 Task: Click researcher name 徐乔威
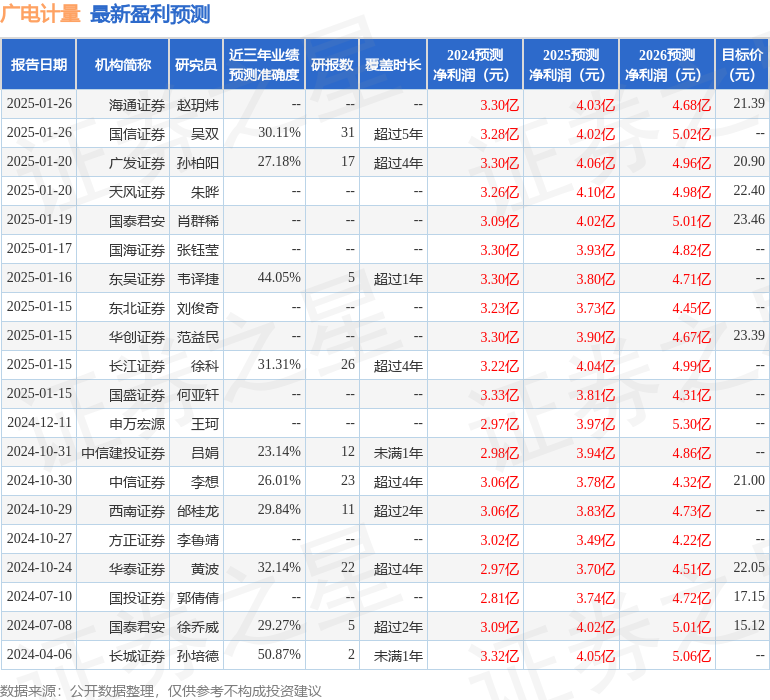tap(197, 627)
